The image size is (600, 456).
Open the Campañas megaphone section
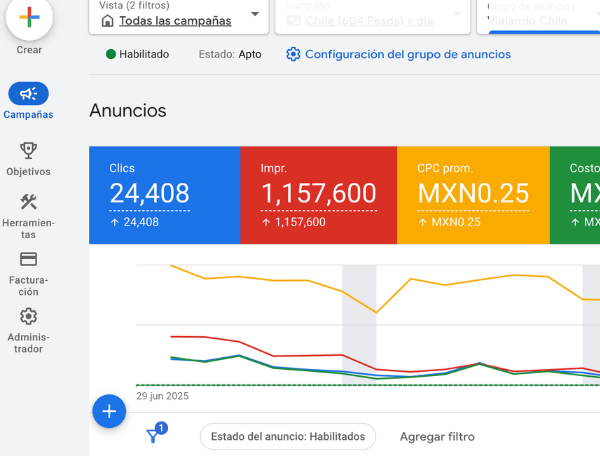pos(28,101)
